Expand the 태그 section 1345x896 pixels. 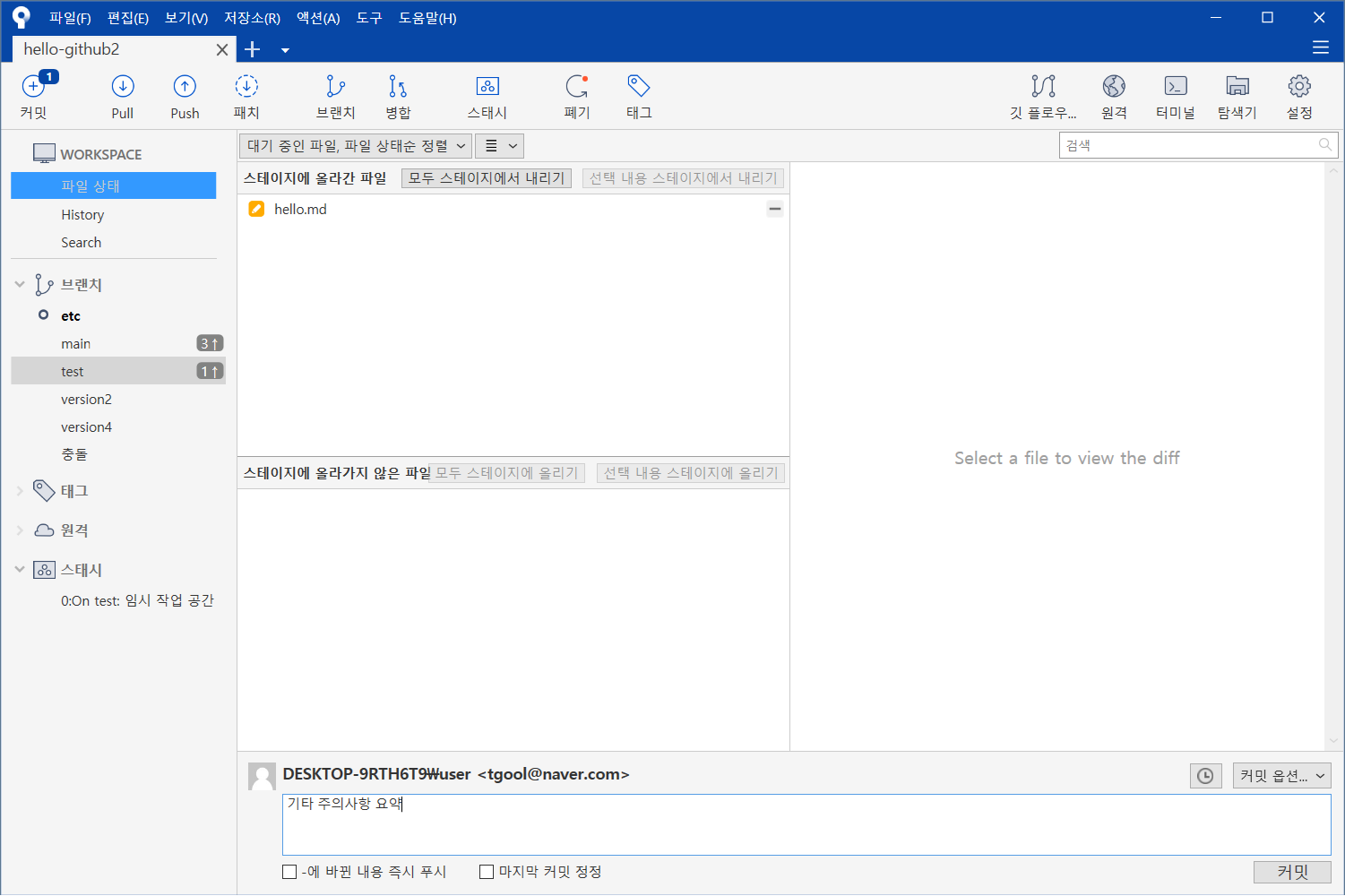pyautogui.click(x=20, y=491)
